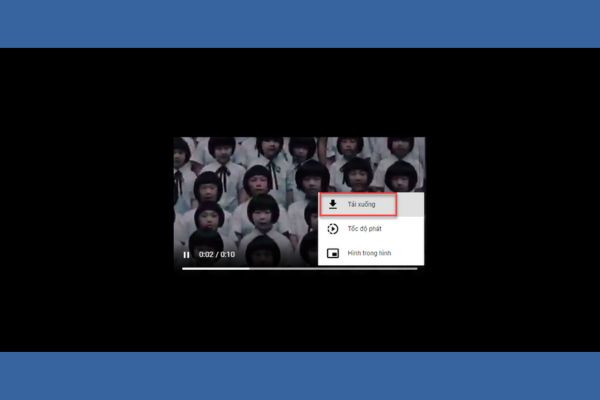
Task: Click the playback speed circle icon
Action: tap(333, 229)
